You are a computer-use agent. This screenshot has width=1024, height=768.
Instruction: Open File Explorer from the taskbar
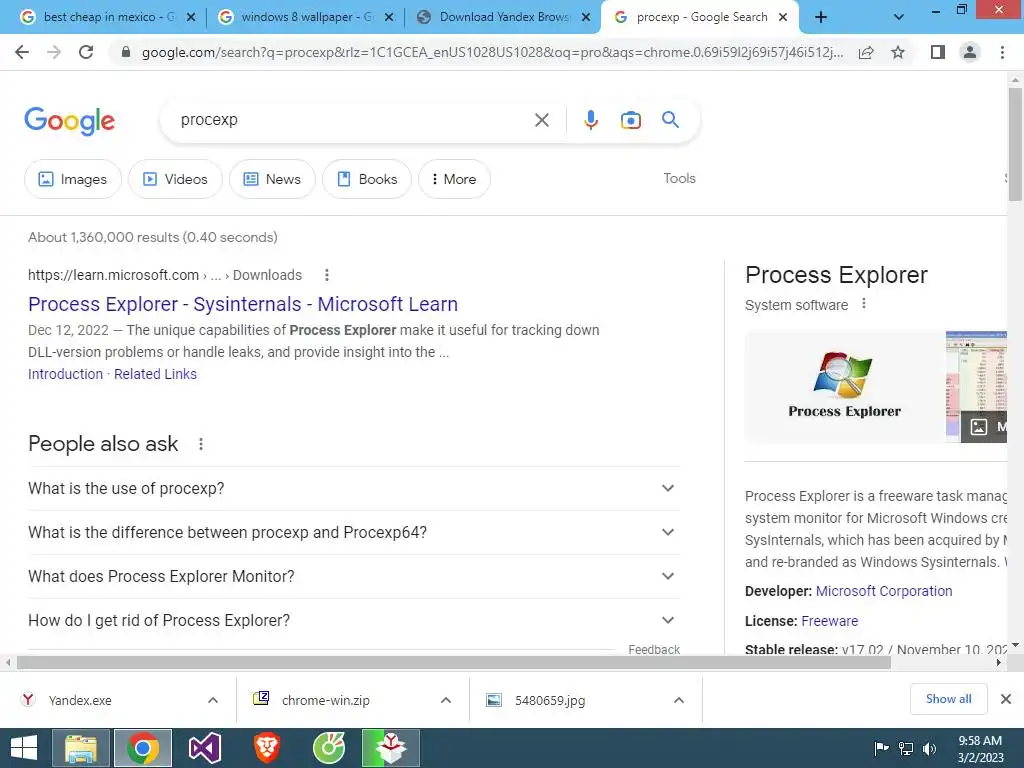point(80,748)
